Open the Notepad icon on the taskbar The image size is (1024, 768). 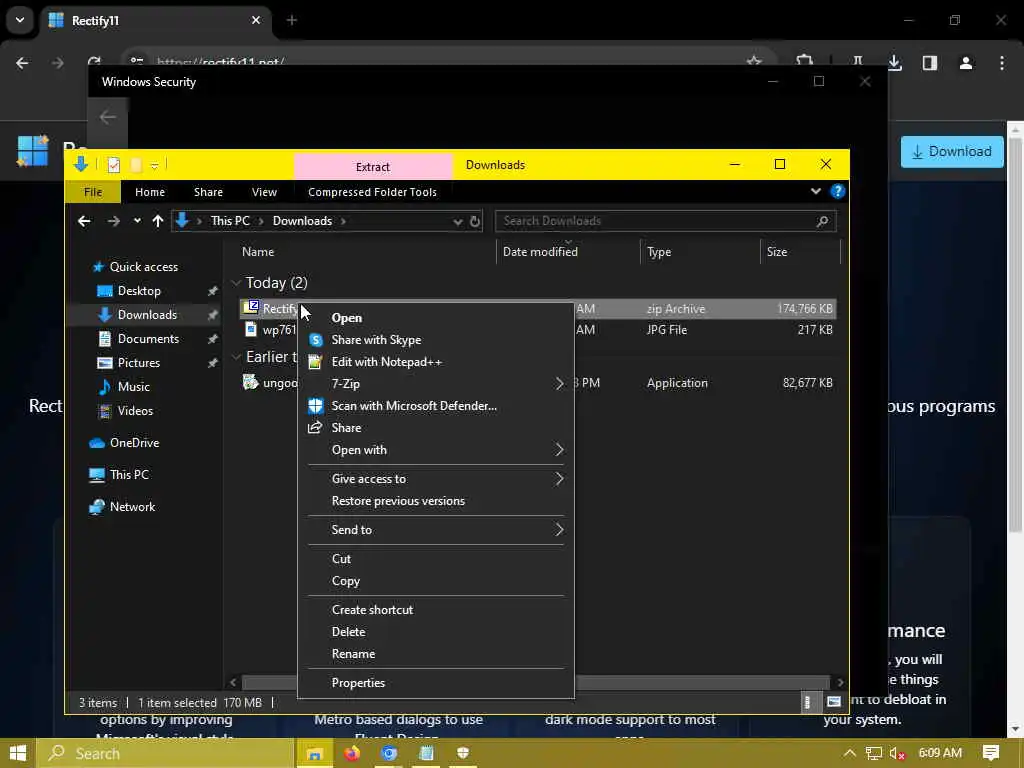(x=426, y=754)
